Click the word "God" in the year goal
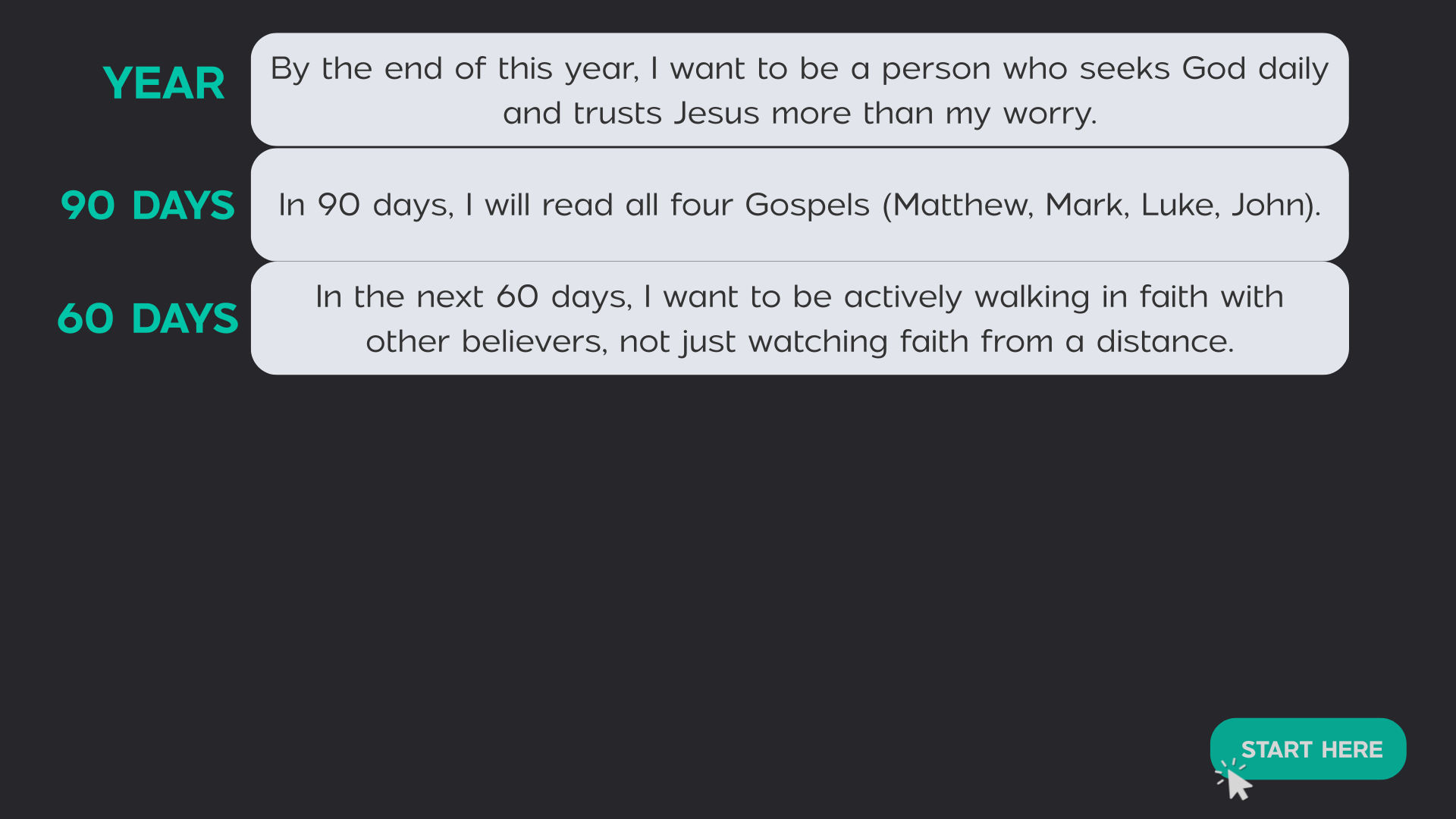The image size is (1456, 819). [1213, 69]
